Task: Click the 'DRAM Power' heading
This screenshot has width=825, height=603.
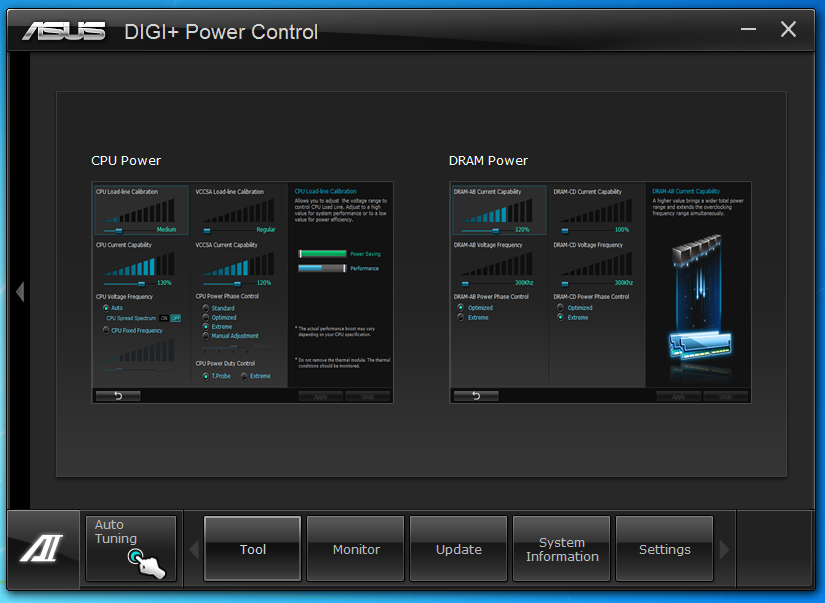Action: coord(488,160)
